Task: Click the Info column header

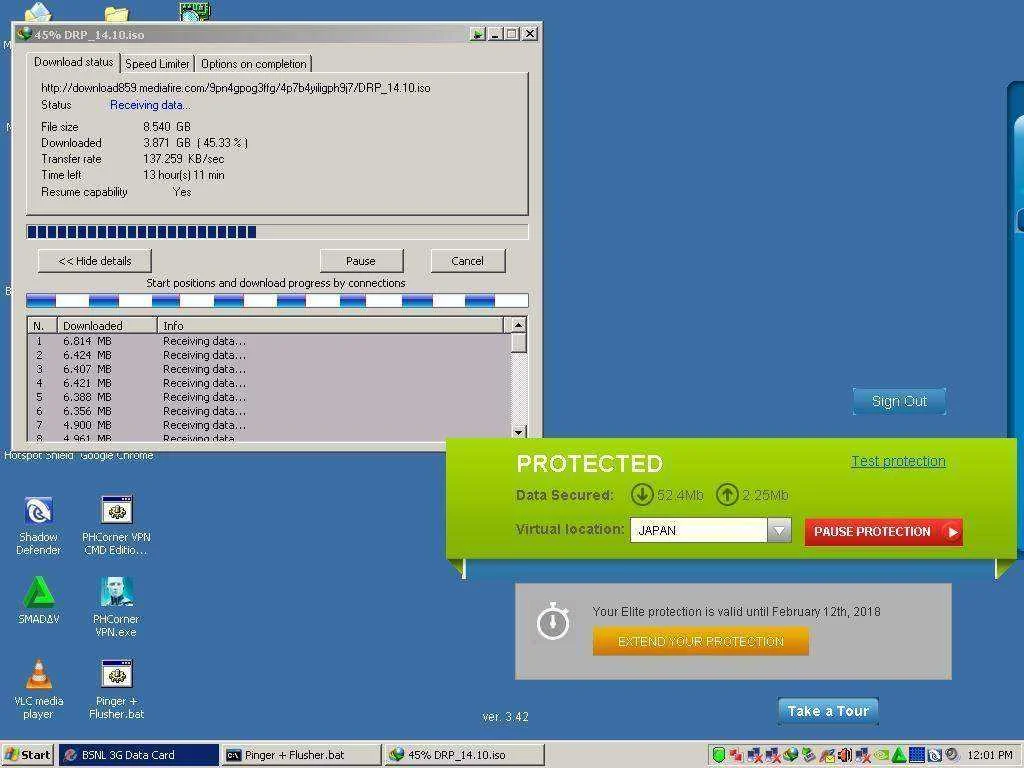Action: click(x=330, y=325)
